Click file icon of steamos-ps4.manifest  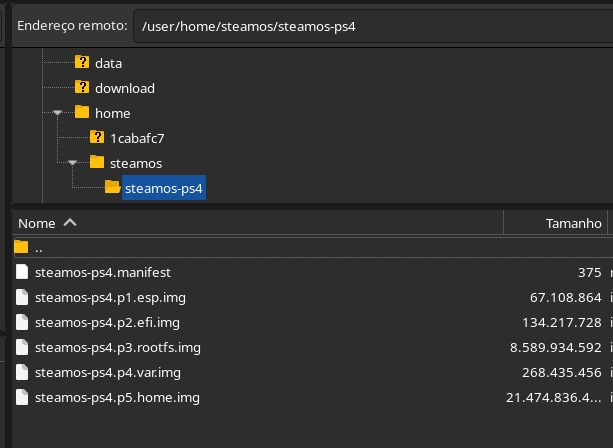point(22,272)
